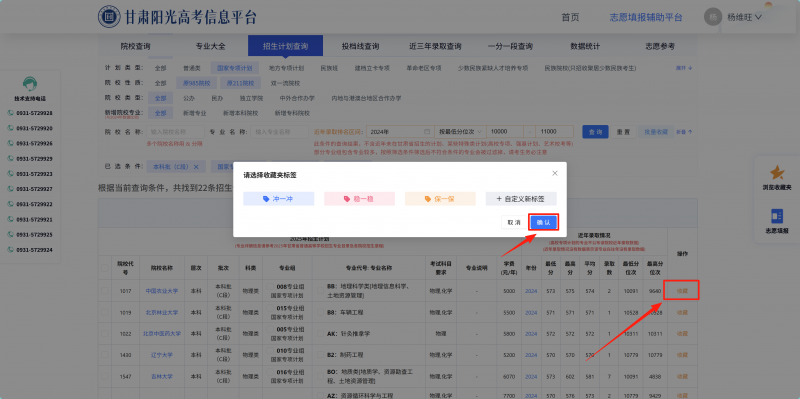The width and height of the screenshot is (800, 399).
Task: Switch to 投档线查询 tab
Action: pyautogui.click(x=360, y=46)
